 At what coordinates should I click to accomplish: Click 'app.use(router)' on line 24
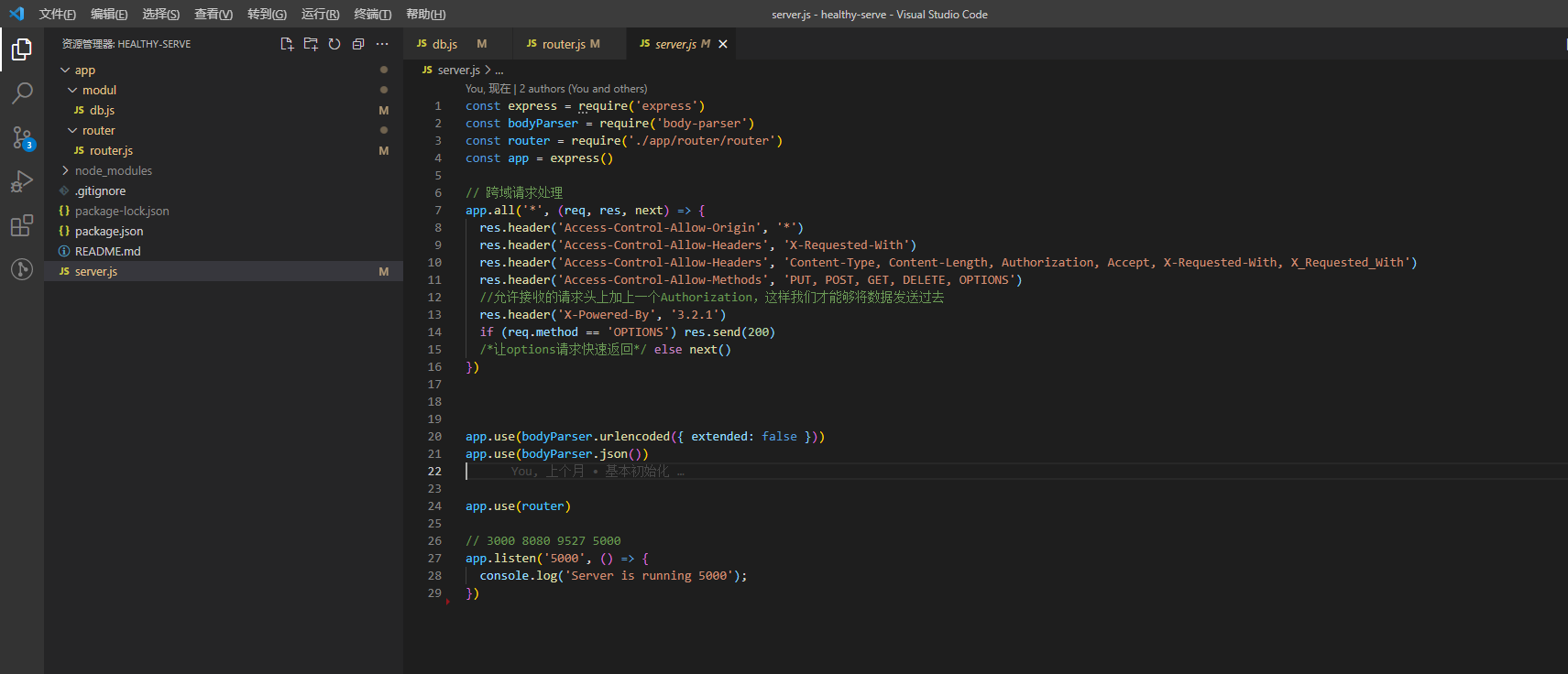point(518,506)
